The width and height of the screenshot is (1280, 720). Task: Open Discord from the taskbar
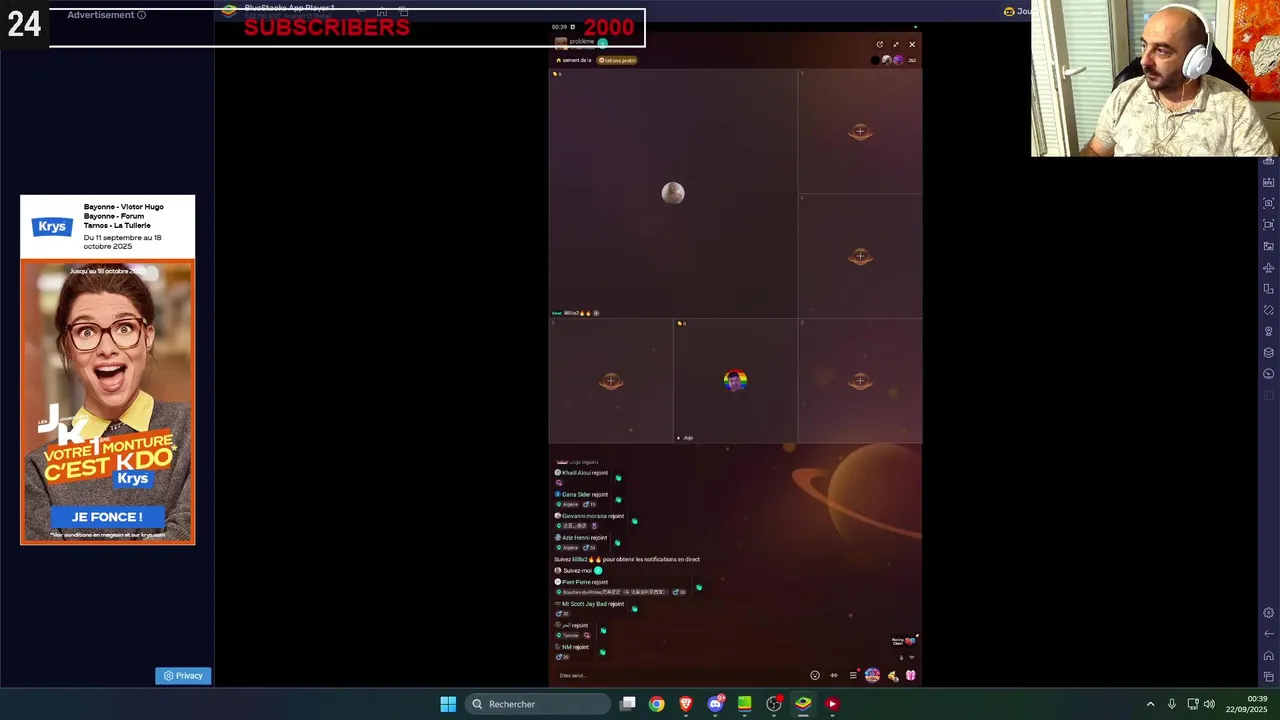(x=715, y=704)
